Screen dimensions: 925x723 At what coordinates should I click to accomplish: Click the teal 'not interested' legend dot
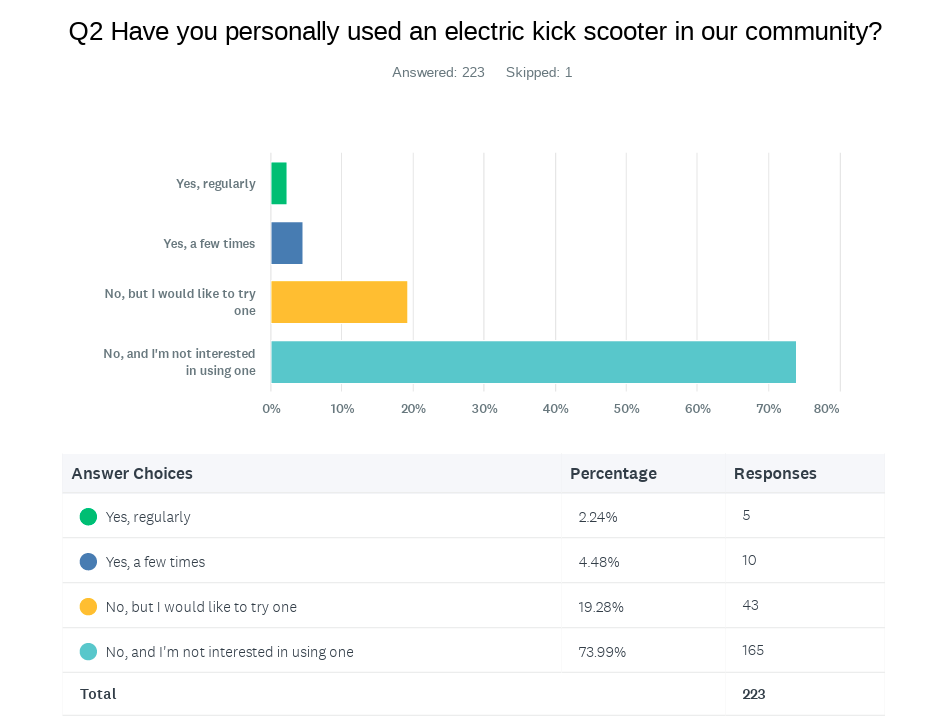[88, 652]
